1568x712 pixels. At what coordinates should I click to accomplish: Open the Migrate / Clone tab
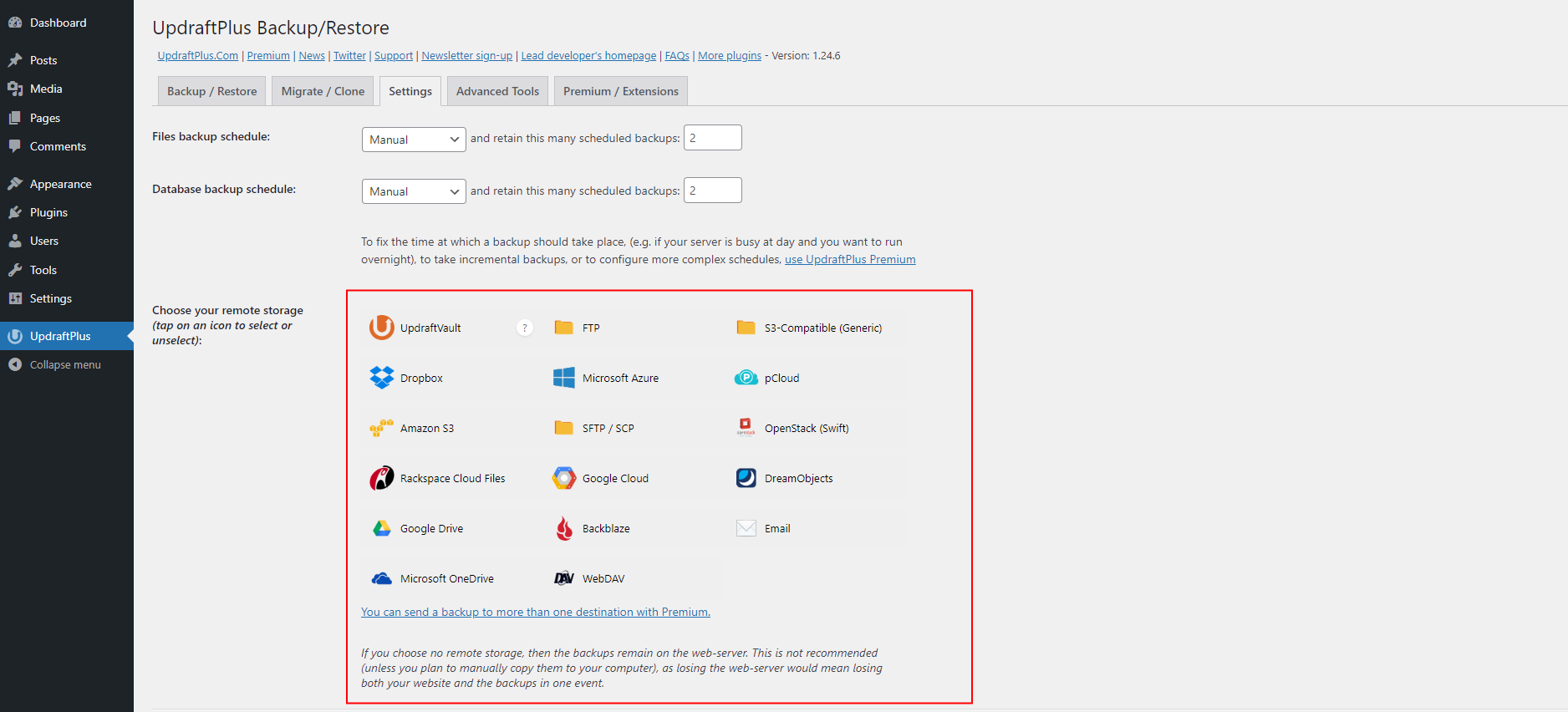323,91
